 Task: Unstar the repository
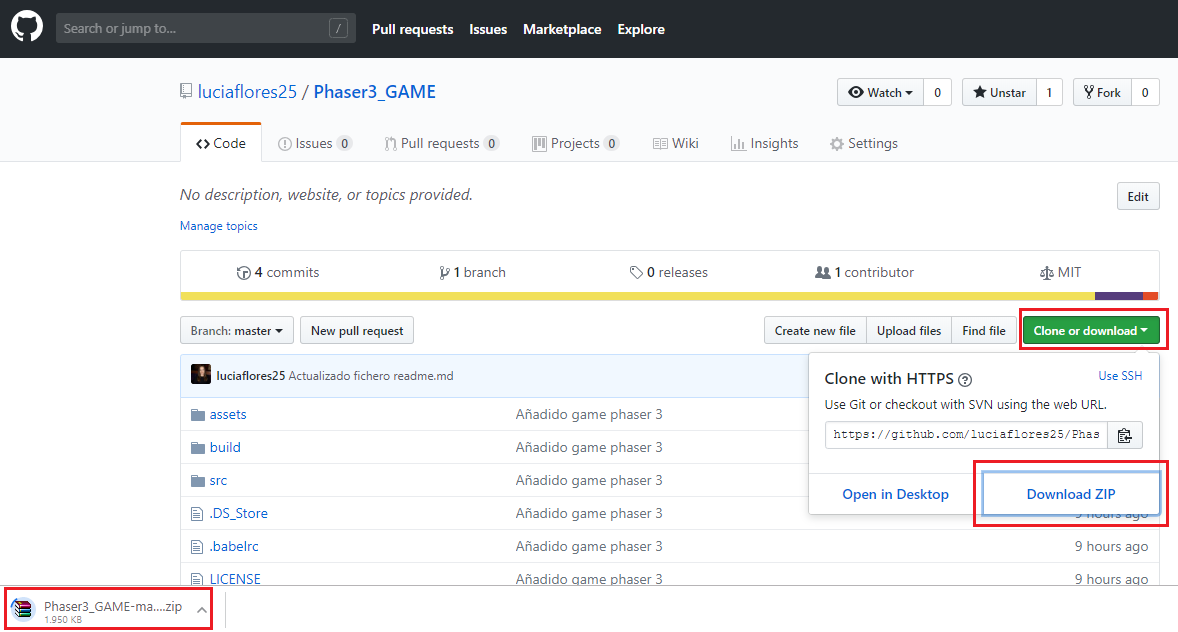click(x=999, y=92)
